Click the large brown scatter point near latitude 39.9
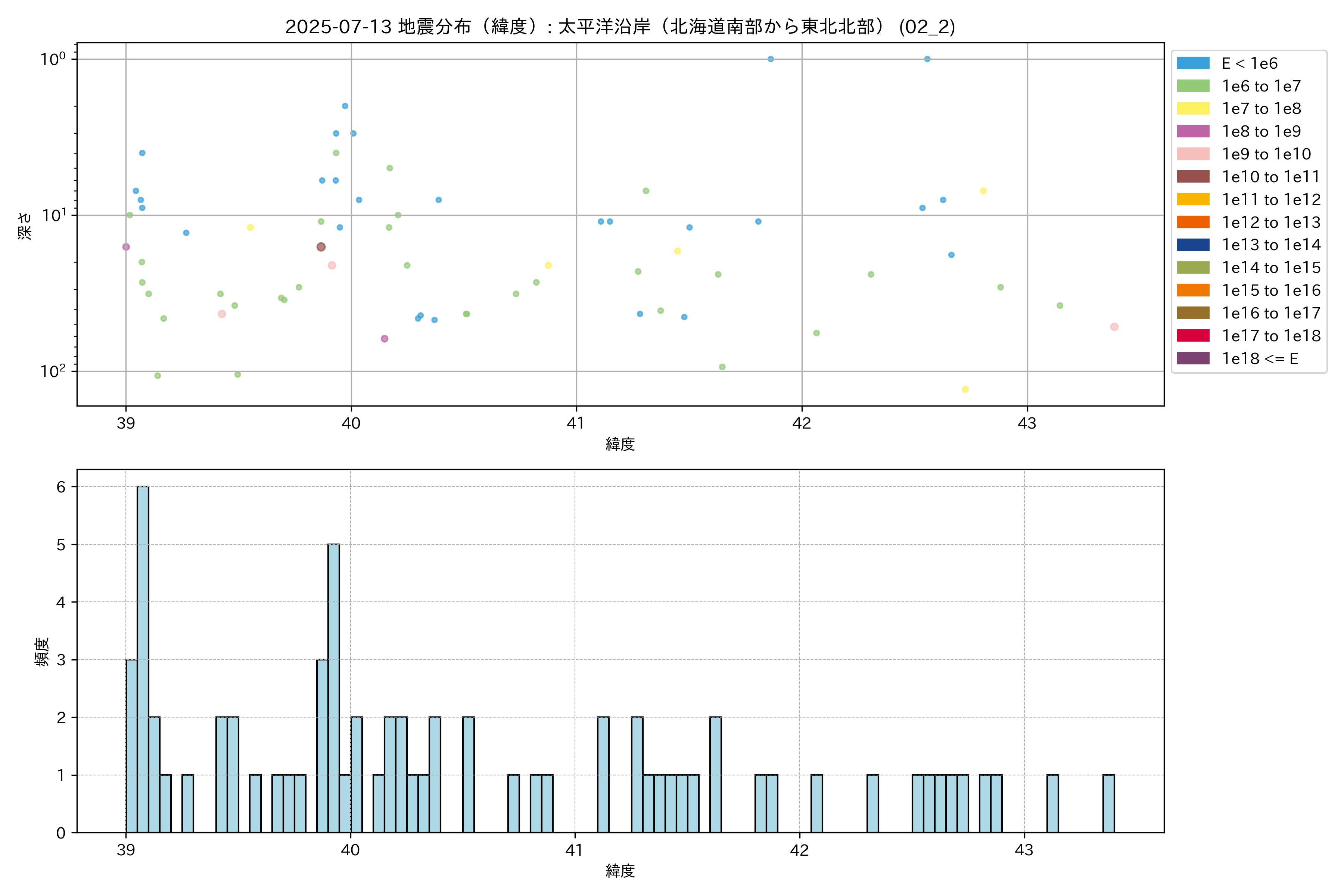This screenshot has width=1344, height=896. (321, 247)
